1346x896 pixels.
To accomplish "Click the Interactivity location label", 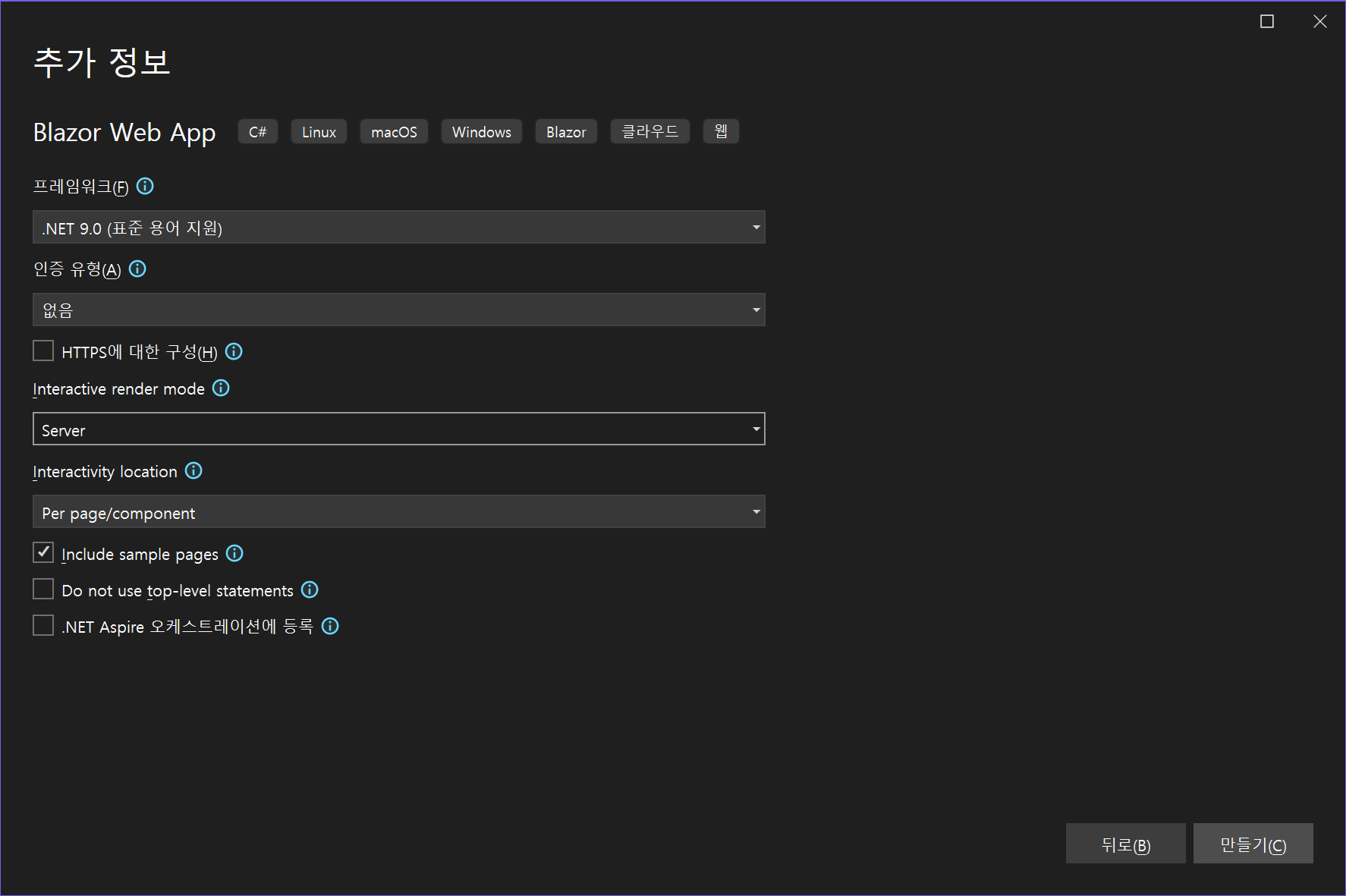I will tap(105, 472).
